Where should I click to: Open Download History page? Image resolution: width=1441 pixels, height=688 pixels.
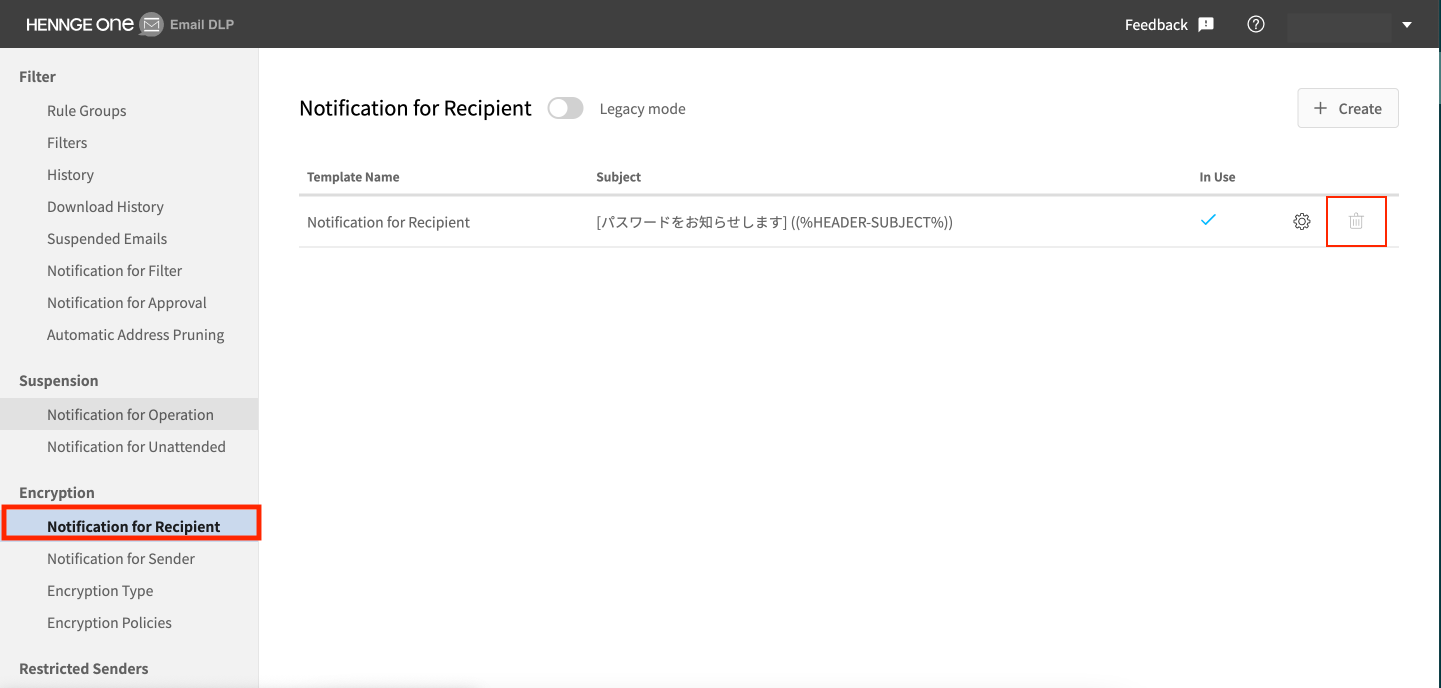[105, 206]
